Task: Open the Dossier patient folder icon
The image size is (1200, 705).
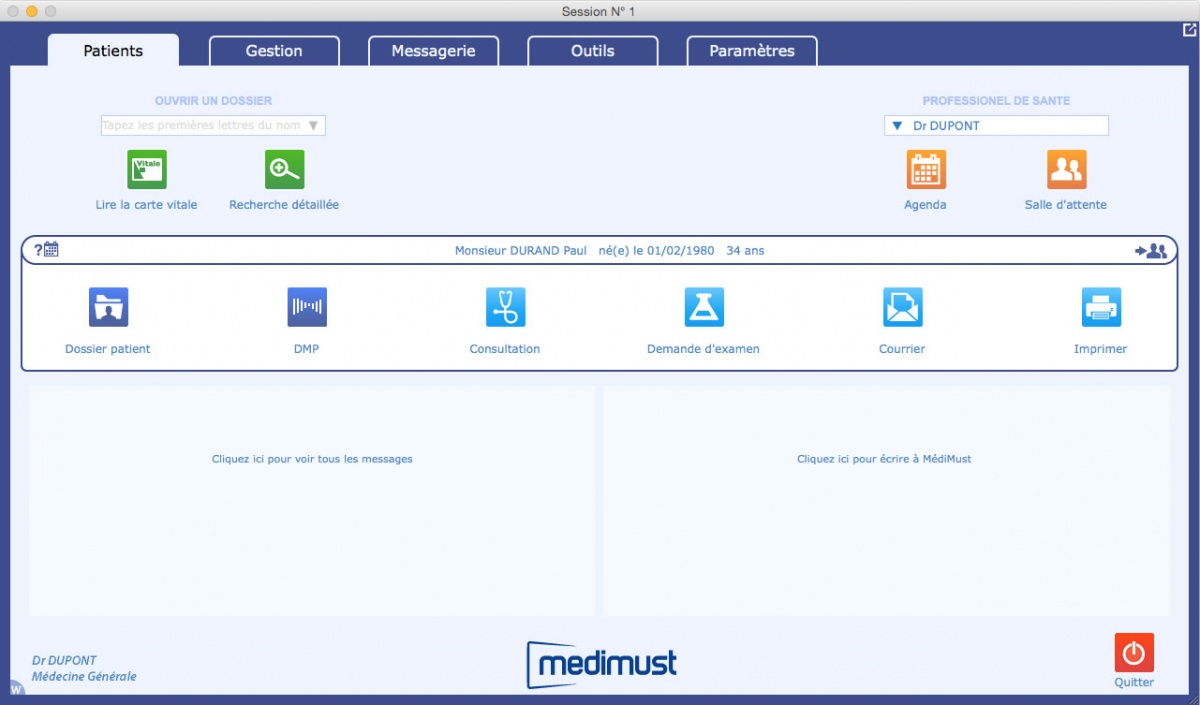Action: (x=108, y=307)
